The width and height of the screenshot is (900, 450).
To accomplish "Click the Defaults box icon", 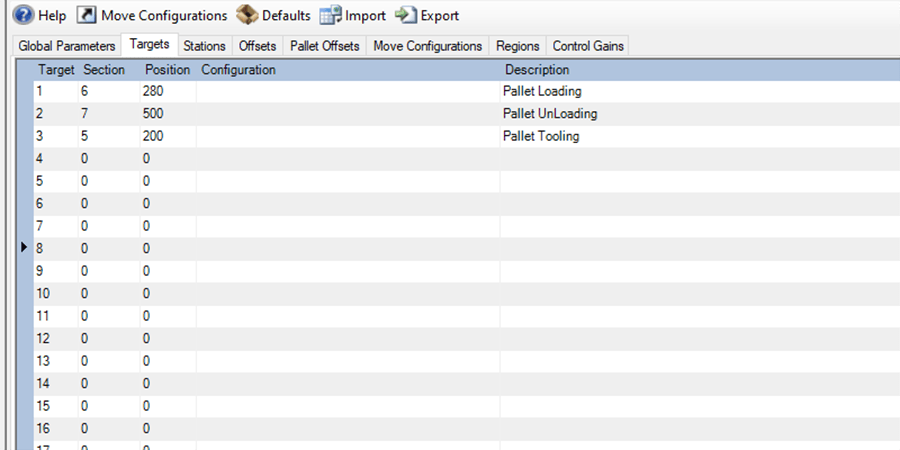I will point(247,15).
